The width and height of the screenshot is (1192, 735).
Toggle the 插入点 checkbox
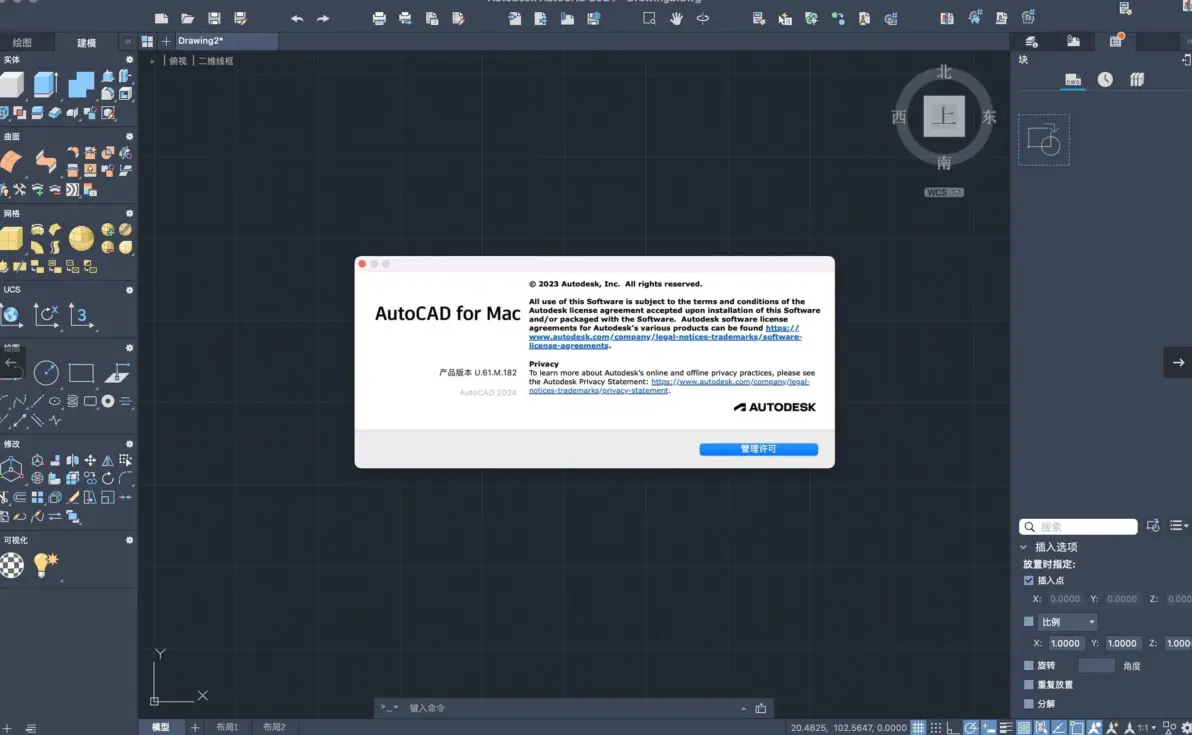click(x=1029, y=580)
